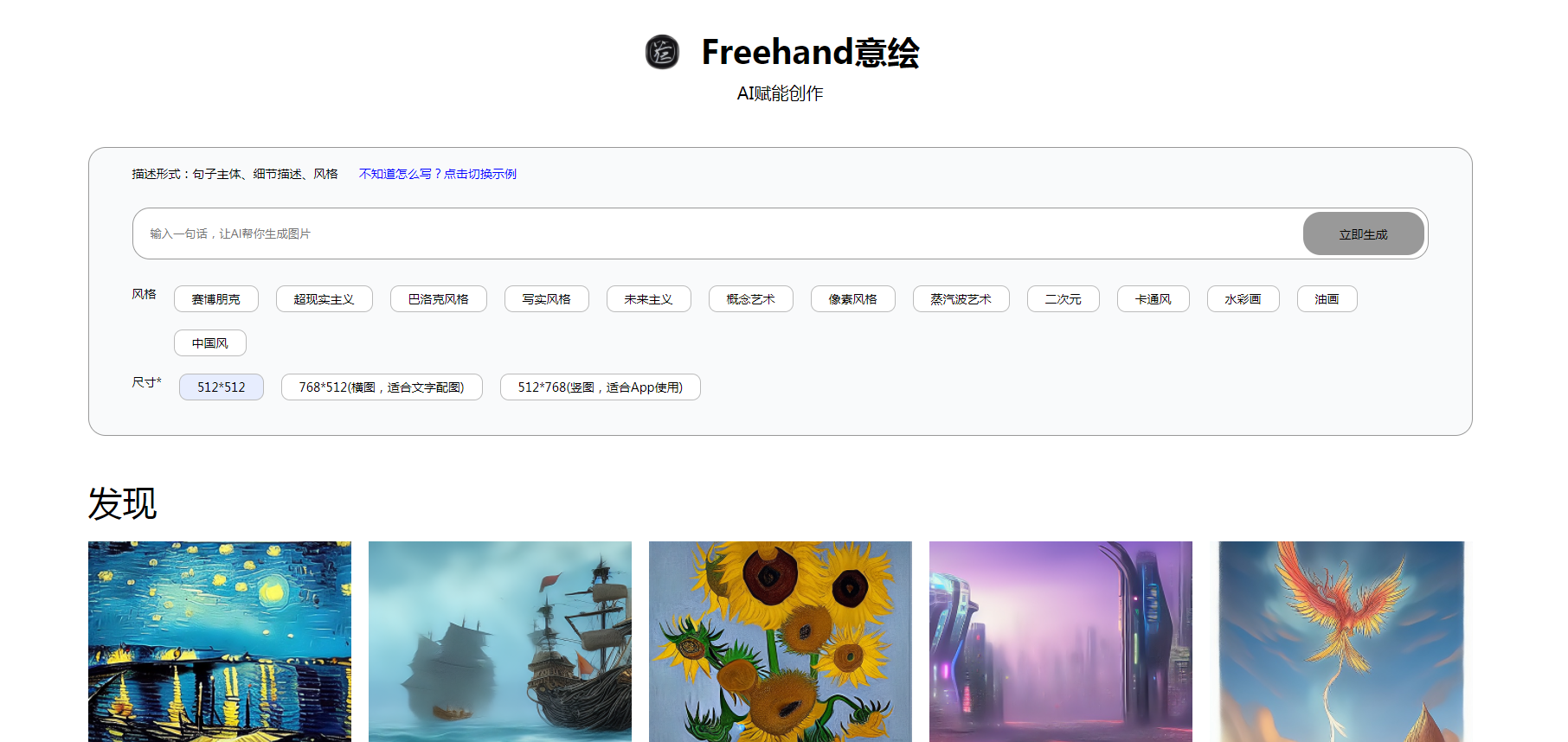Open the 不知道怎么写？点击切换示例 link
1568x742 pixels.
[438, 174]
